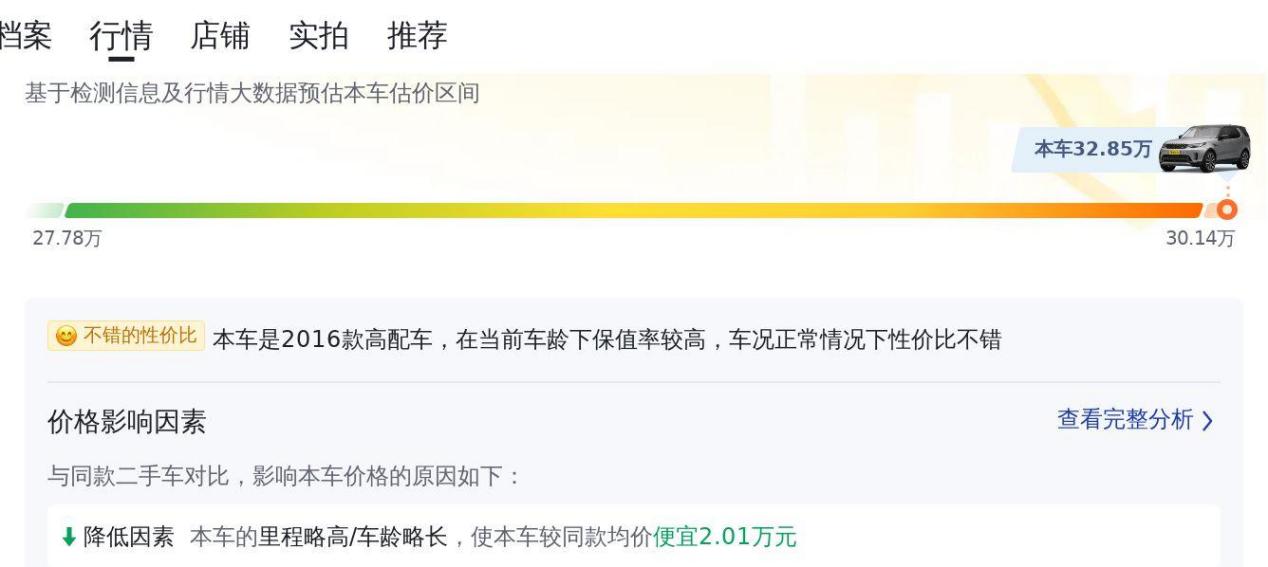
Task: Click the smiley face icon
Action: 65,337
